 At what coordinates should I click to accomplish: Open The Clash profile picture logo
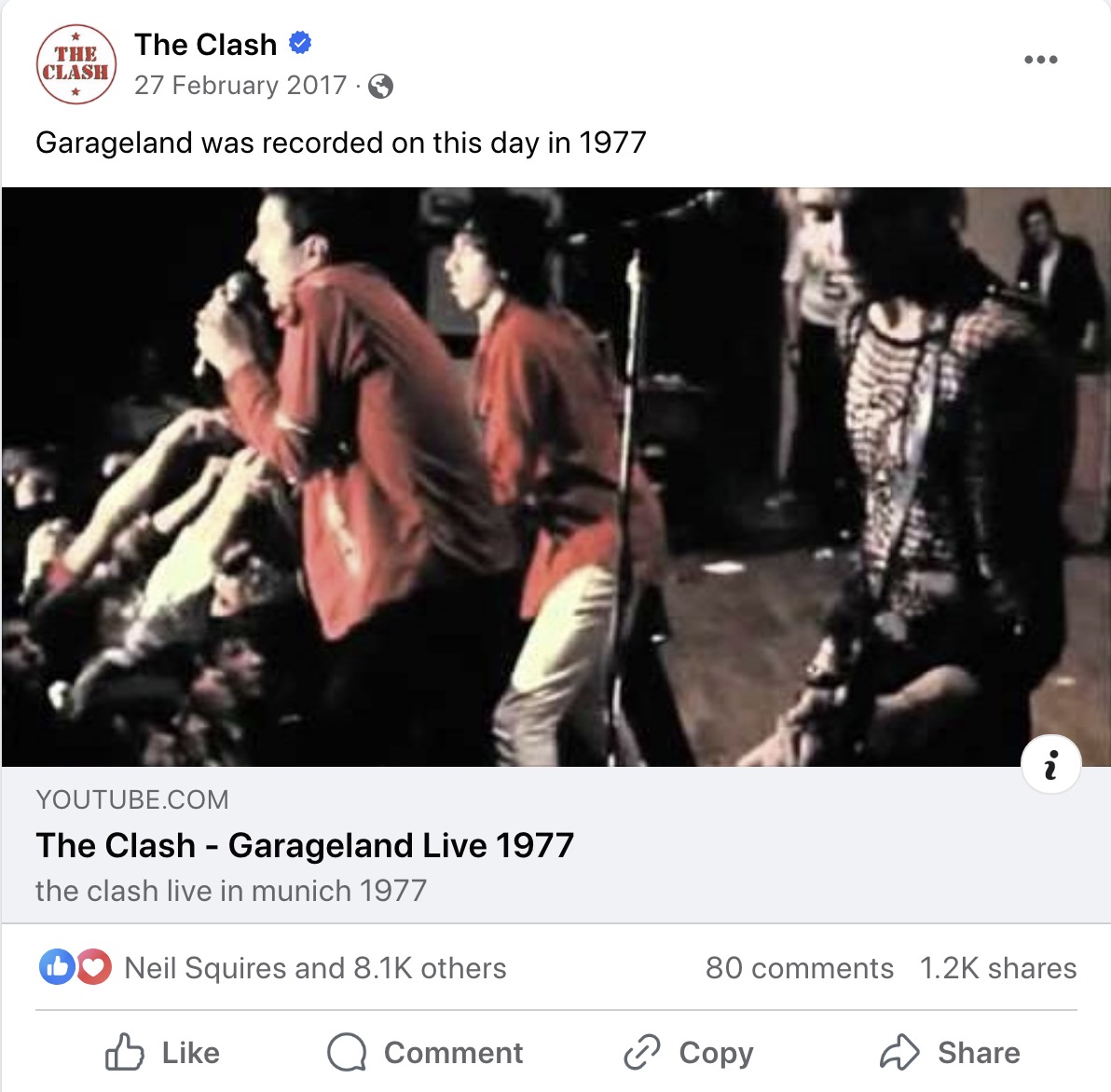(x=76, y=64)
